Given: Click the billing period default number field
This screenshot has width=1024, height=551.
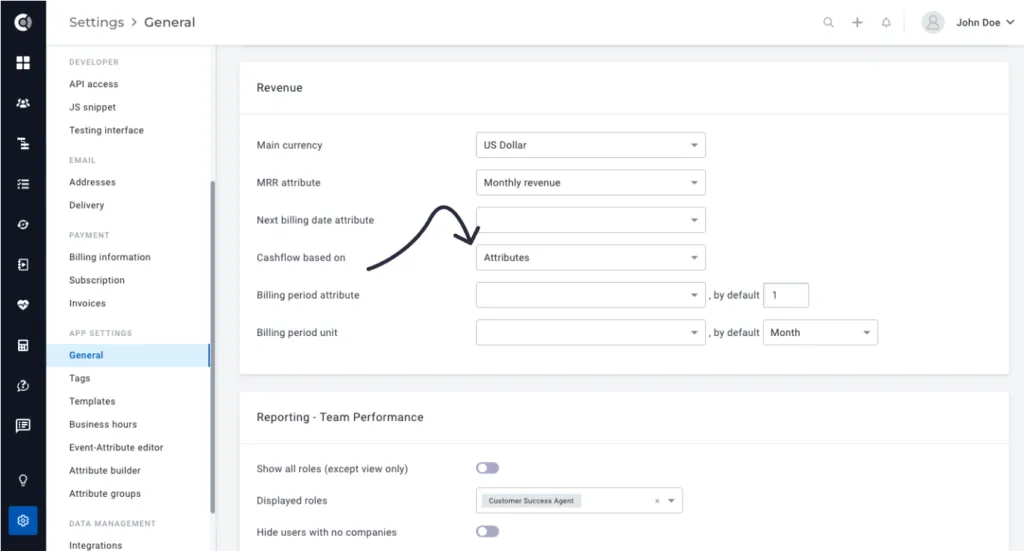Looking at the screenshot, I should (786, 295).
